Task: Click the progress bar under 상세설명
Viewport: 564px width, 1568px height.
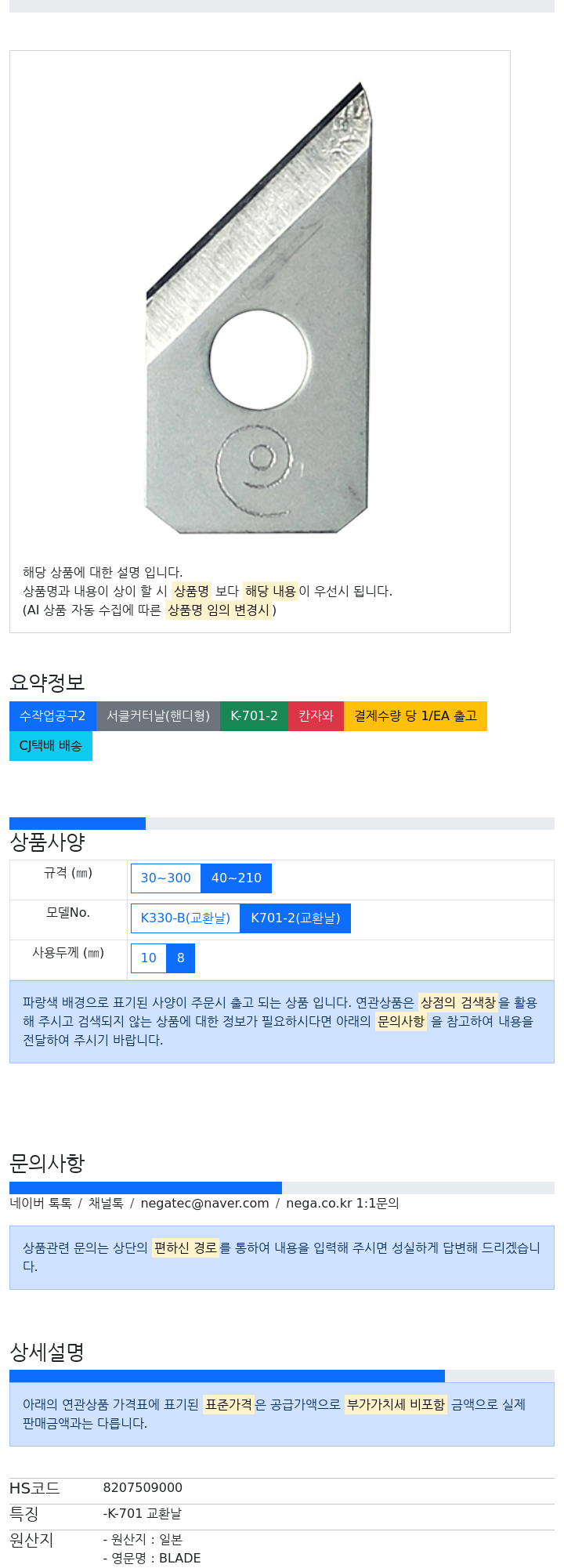Action: coord(282,1376)
